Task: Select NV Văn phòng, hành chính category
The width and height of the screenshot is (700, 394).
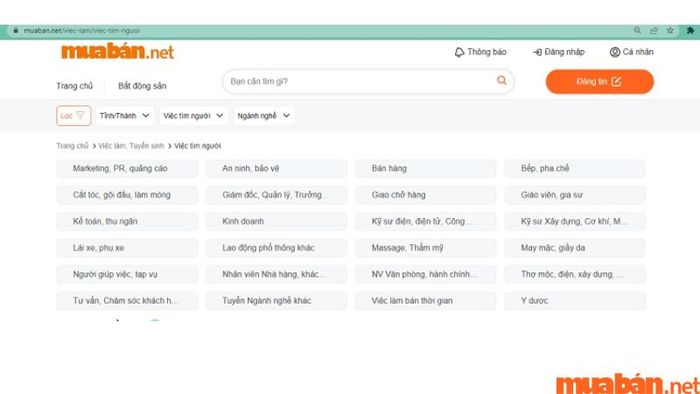Action: (x=425, y=274)
